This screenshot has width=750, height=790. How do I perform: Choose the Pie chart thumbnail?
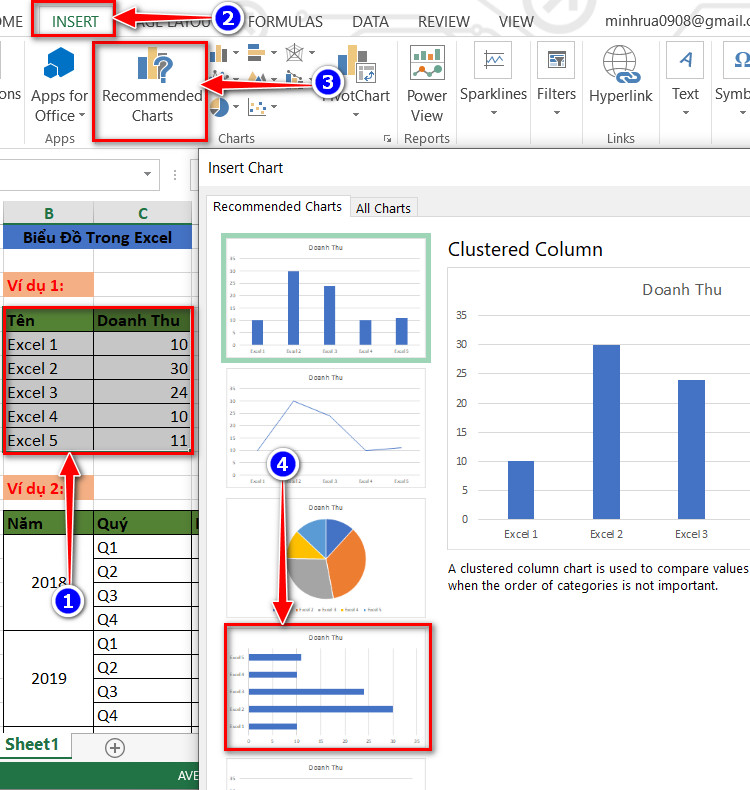point(326,558)
